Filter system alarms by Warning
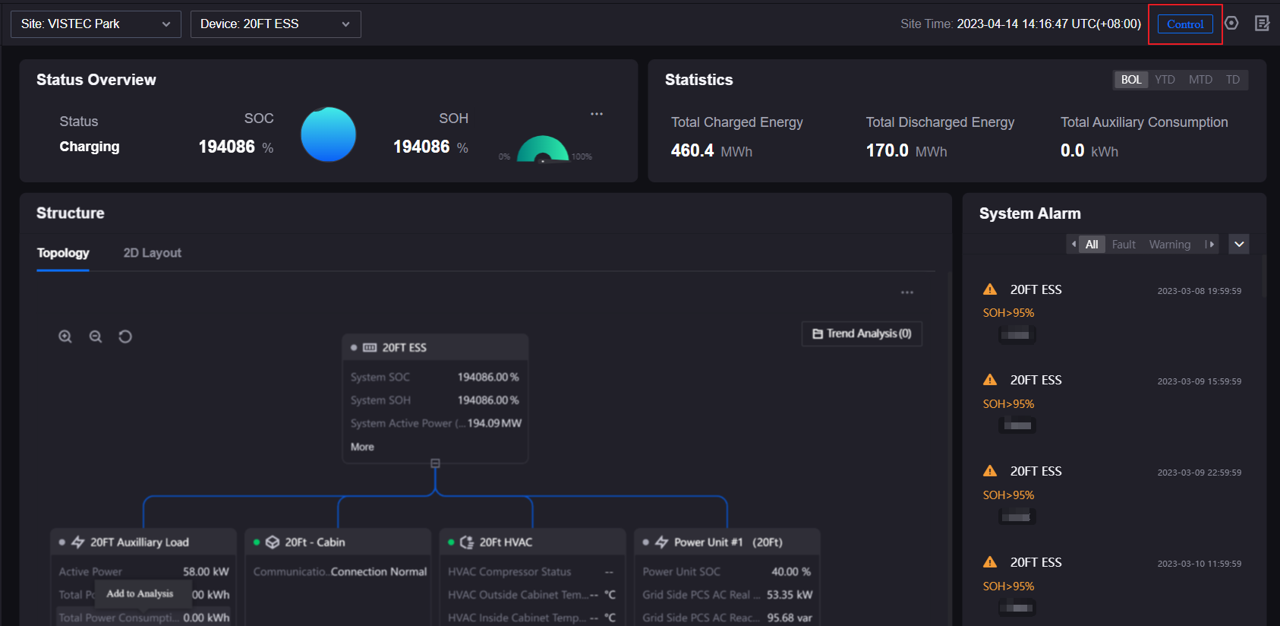 click(x=1170, y=244)
